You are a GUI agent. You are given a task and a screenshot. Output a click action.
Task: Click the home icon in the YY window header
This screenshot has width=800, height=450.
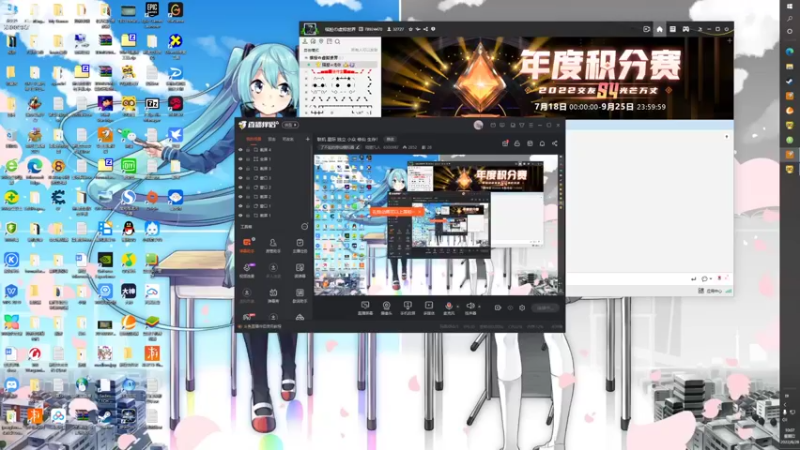pyautogui.click(x=659, y=29)
